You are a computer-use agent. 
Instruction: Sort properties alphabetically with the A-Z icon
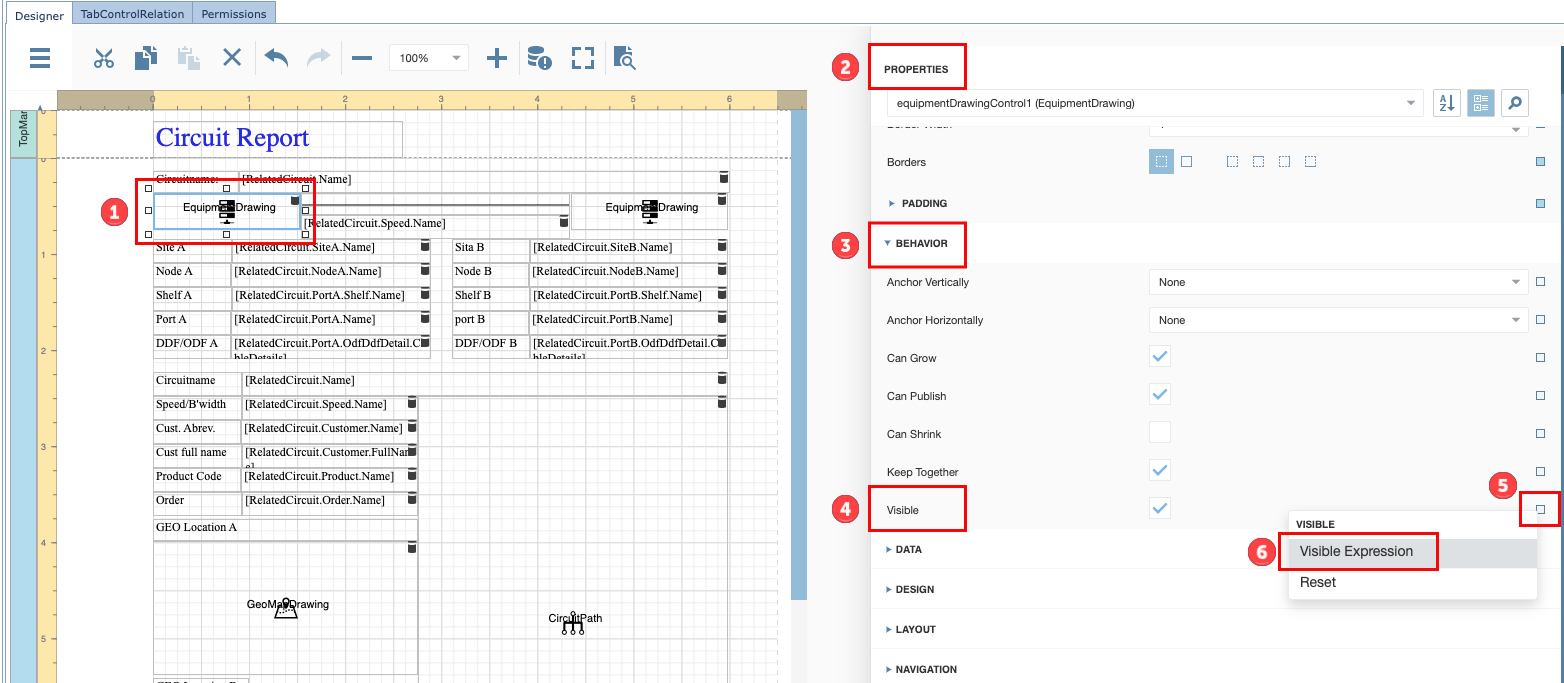1446,103
